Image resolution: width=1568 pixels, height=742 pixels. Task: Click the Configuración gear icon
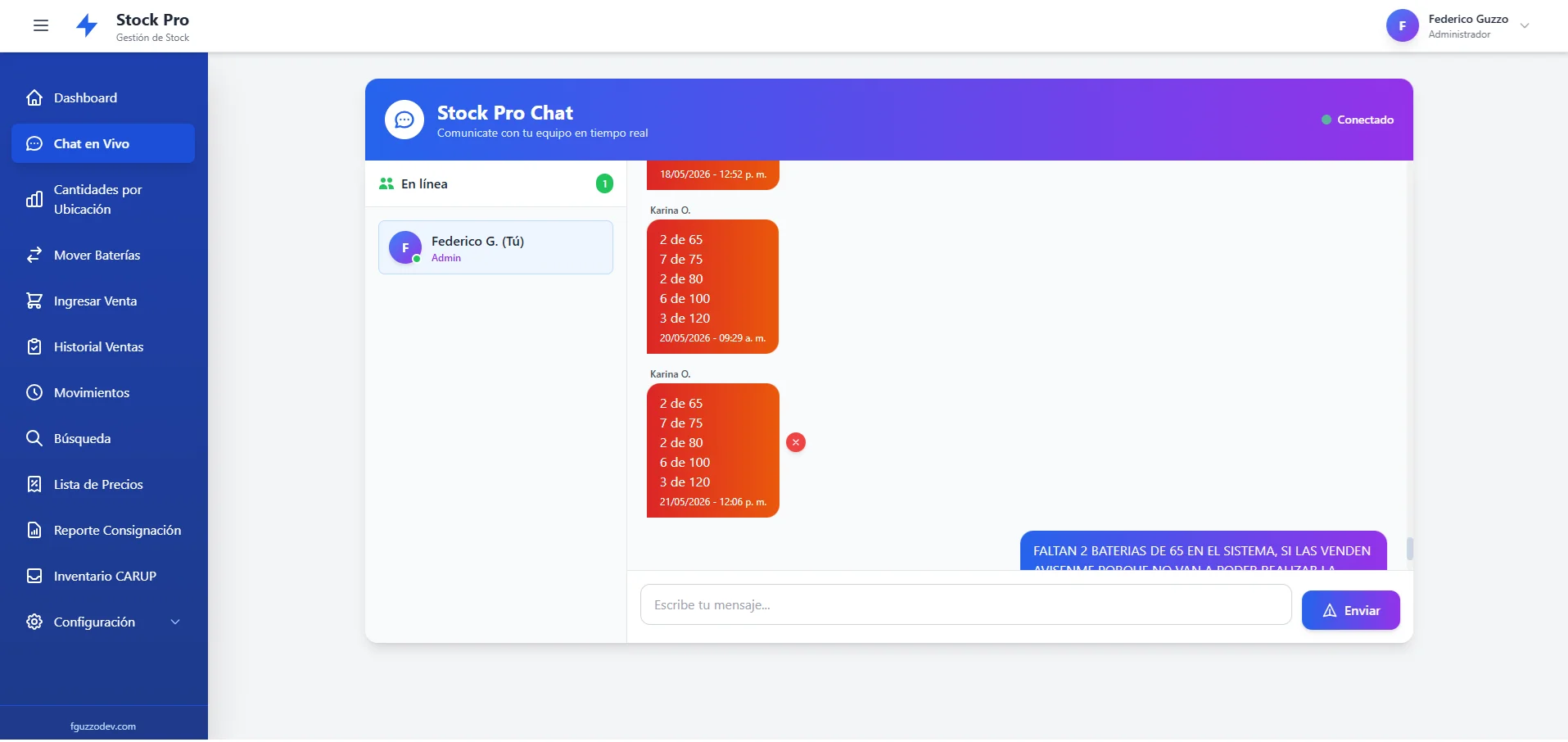coord(34,622)
